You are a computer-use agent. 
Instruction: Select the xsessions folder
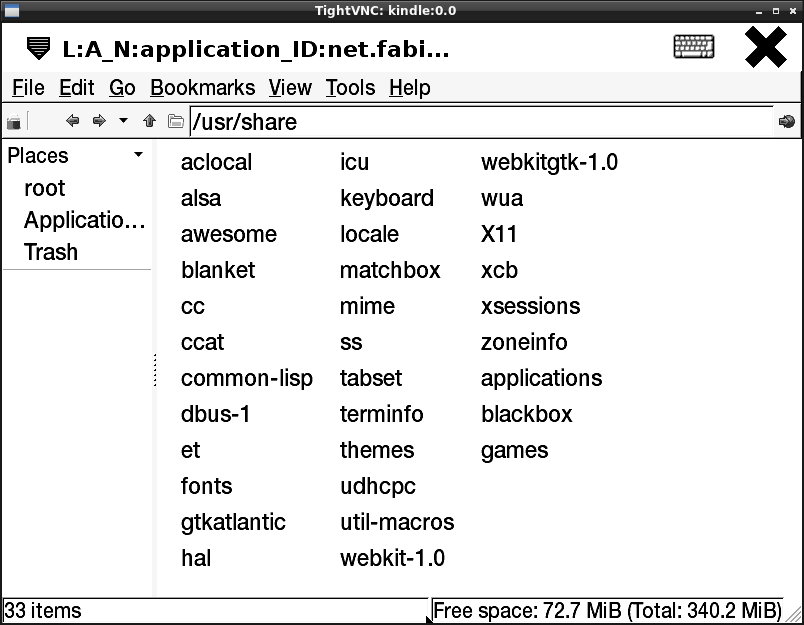point(530,307)
